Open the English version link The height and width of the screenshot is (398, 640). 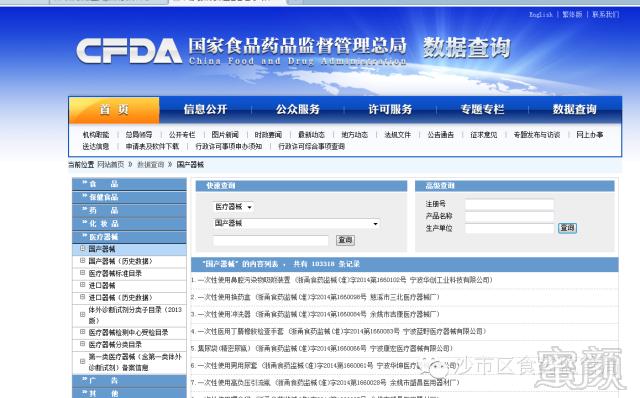pos(540,15)
